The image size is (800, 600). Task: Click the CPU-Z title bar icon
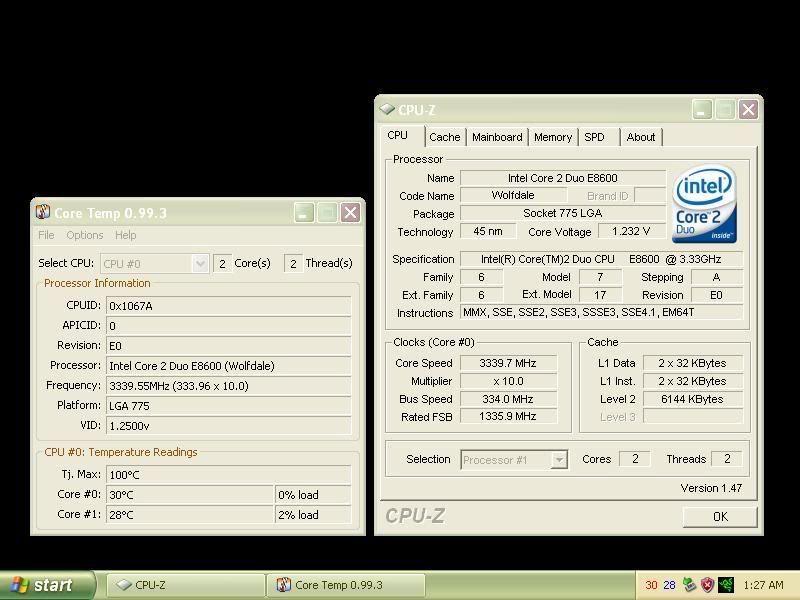387,109
